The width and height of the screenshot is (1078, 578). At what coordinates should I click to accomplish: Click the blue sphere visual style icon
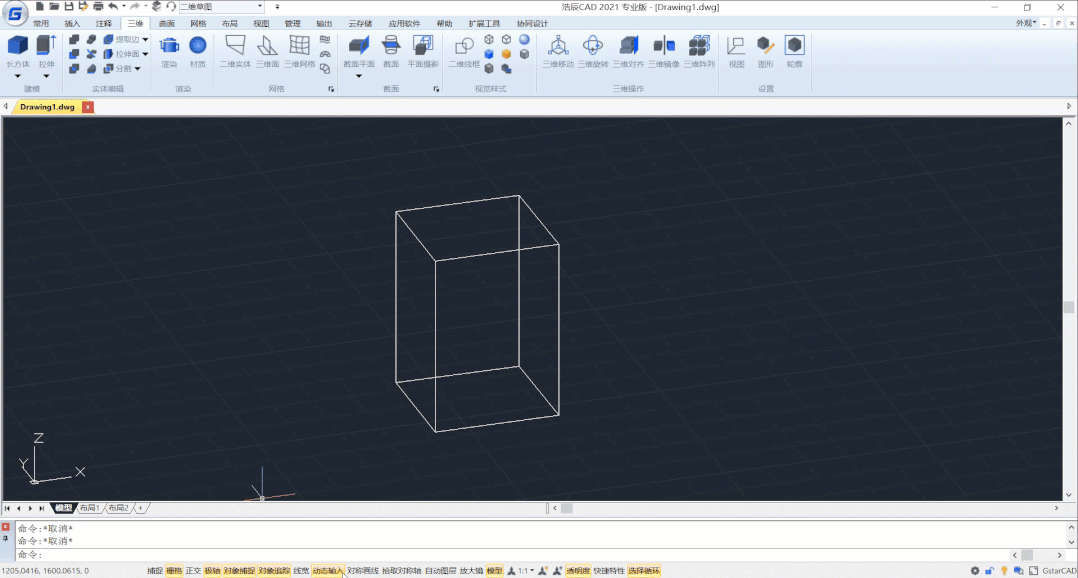tap(525, 40)
